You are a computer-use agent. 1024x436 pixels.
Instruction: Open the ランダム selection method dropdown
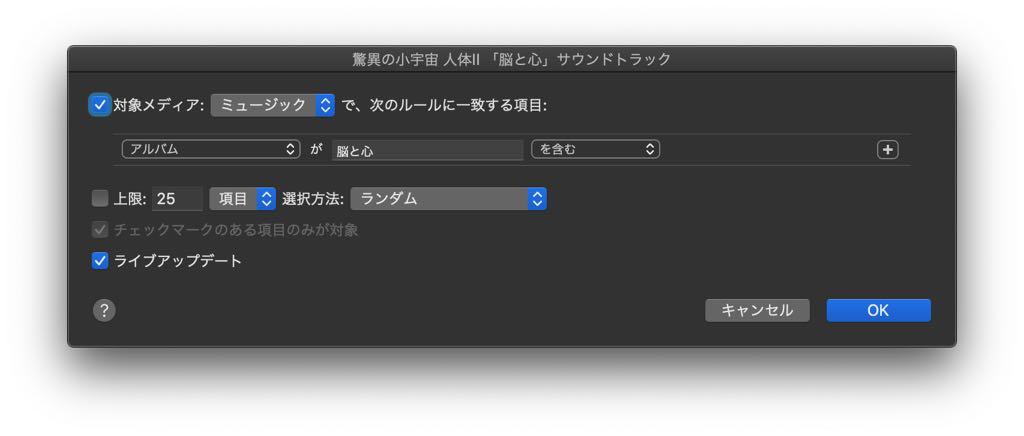(448, 199)
